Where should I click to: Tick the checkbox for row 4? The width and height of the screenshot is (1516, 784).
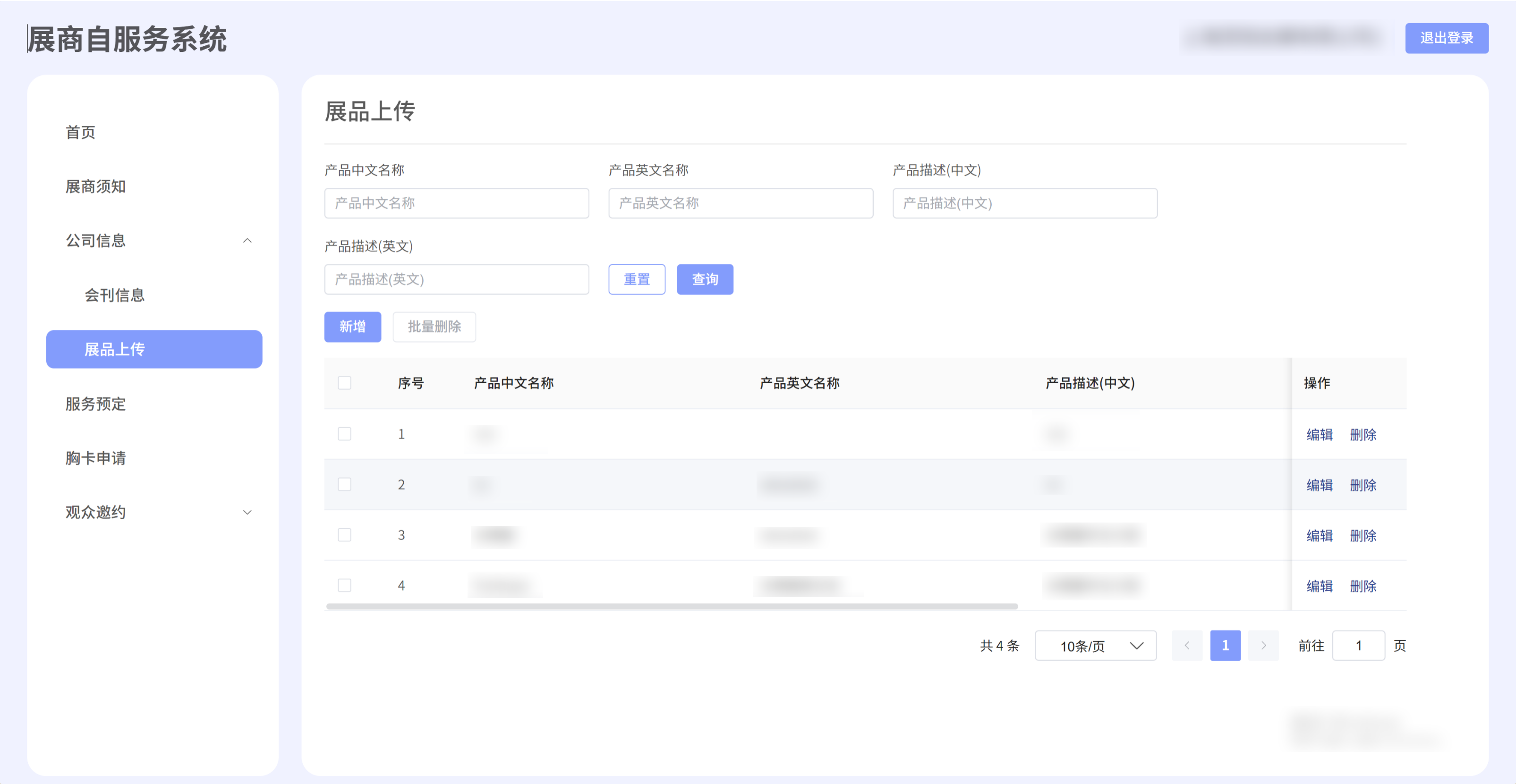pyautogui.click(x=344, y=585)
